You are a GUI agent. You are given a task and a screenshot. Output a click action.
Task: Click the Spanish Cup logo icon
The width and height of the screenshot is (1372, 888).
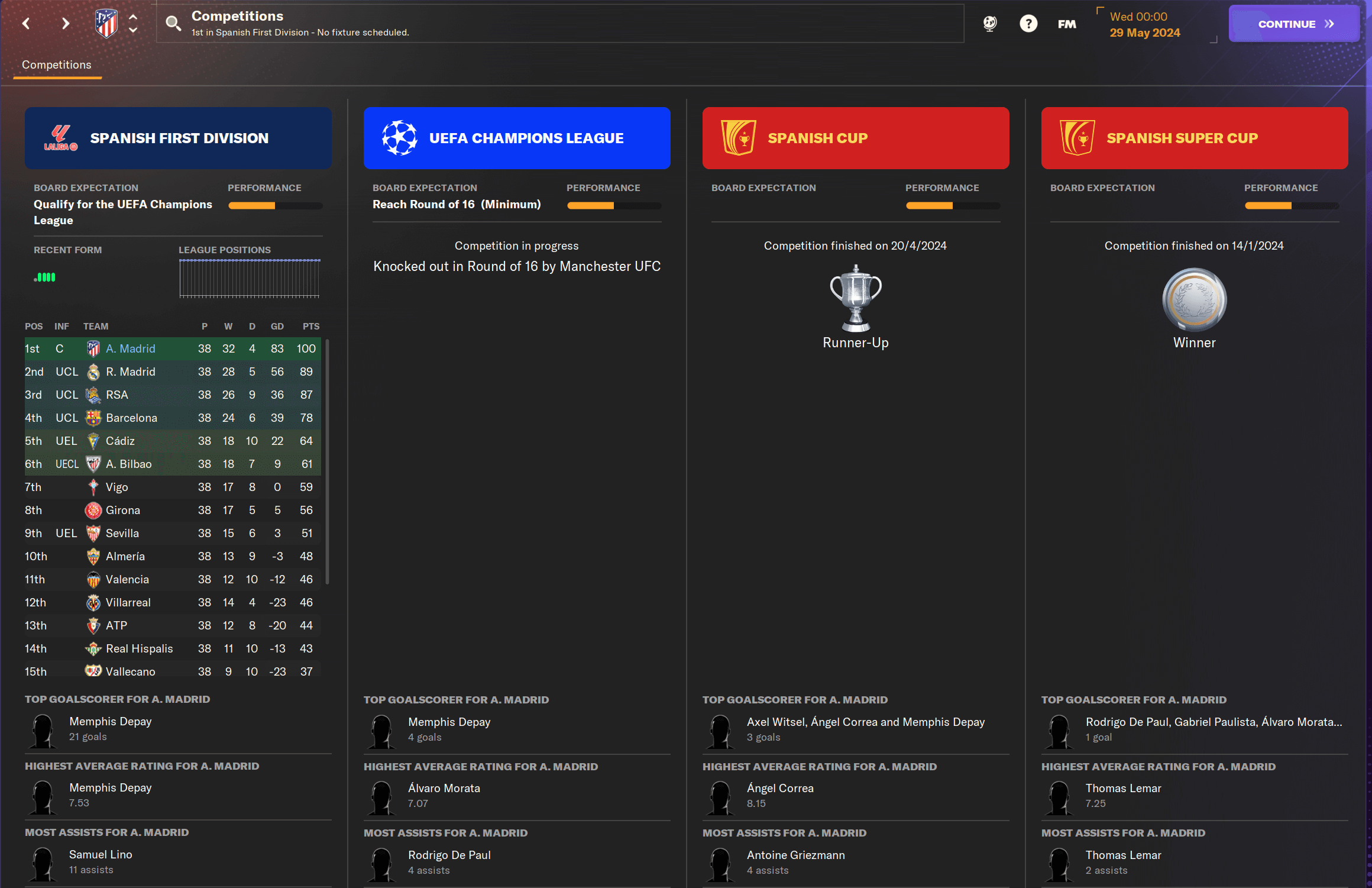tap(738, 138)
